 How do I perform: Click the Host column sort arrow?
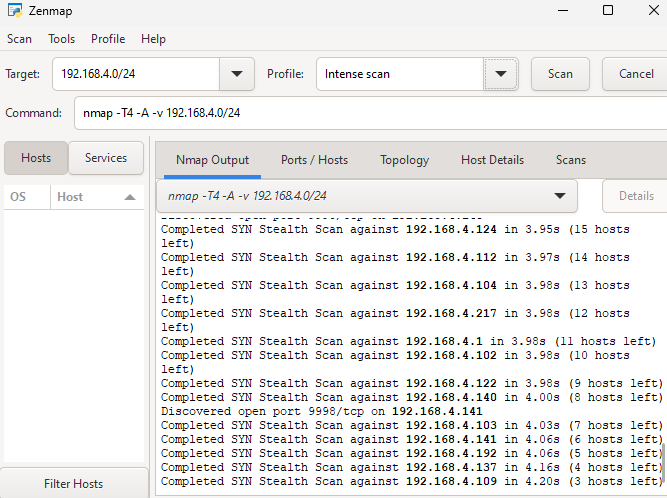130,197
